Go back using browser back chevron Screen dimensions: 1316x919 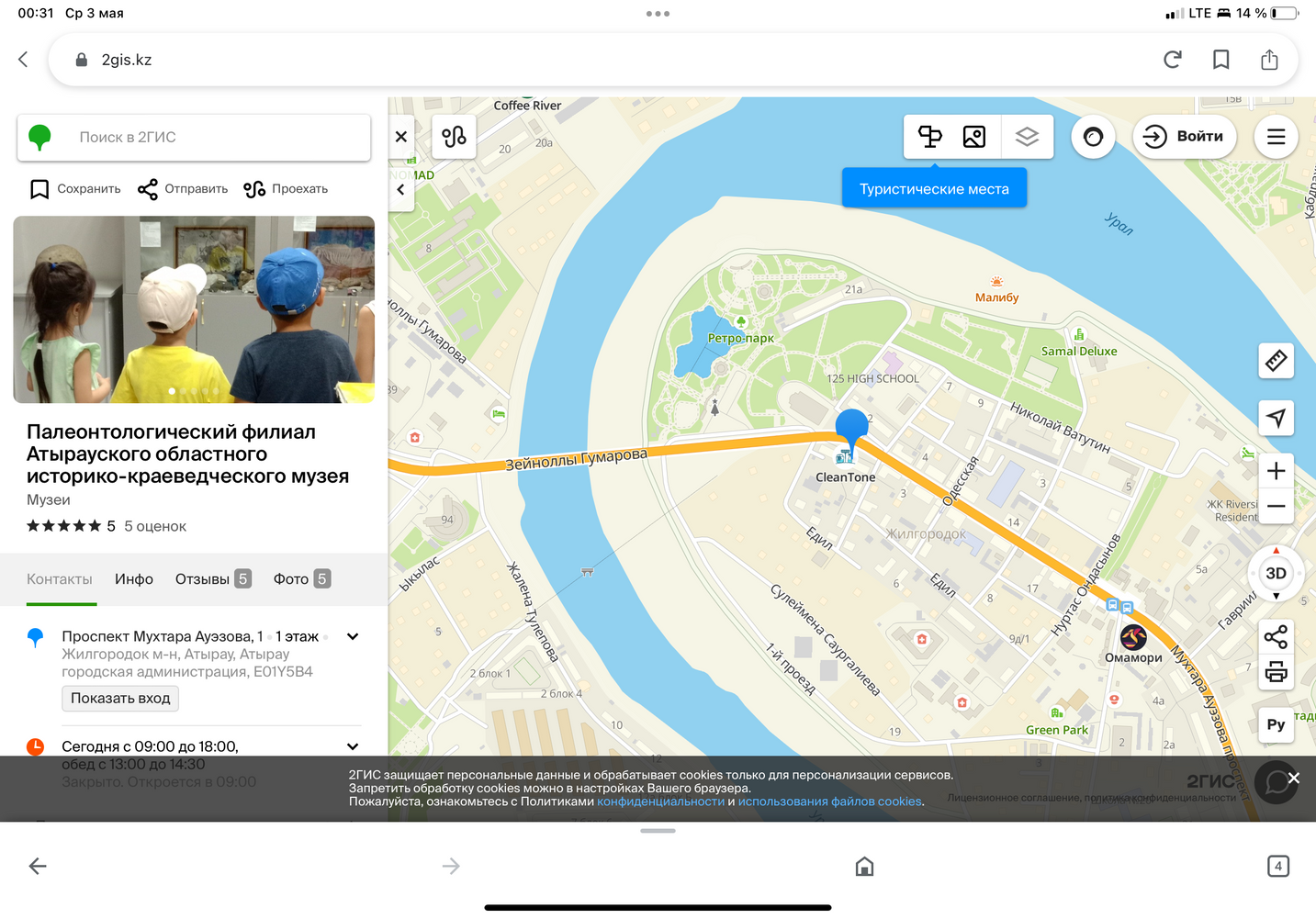pos(24,60)
